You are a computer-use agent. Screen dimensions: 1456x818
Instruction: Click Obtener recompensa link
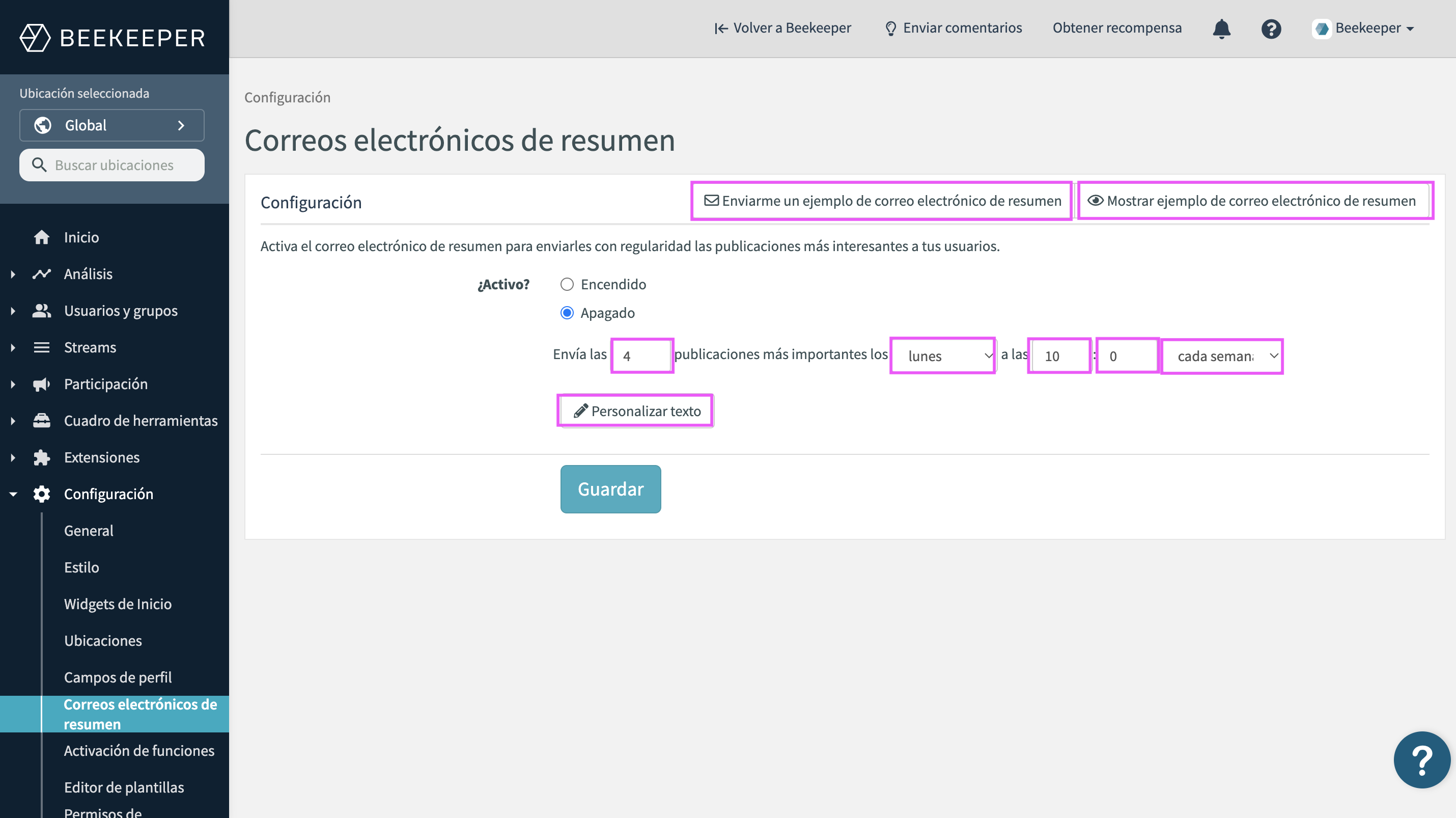click(1117, 28)
